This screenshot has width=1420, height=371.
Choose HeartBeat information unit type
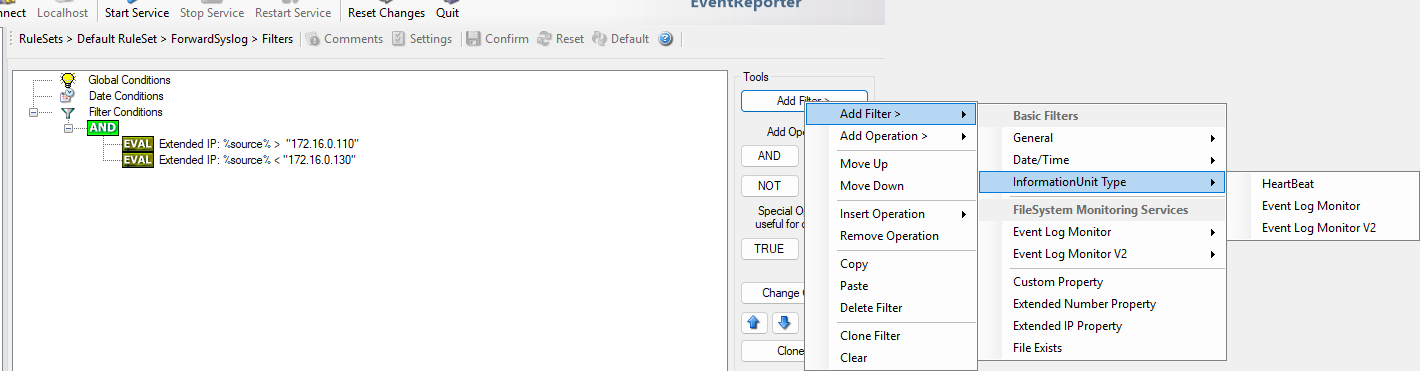point(1322,184)
